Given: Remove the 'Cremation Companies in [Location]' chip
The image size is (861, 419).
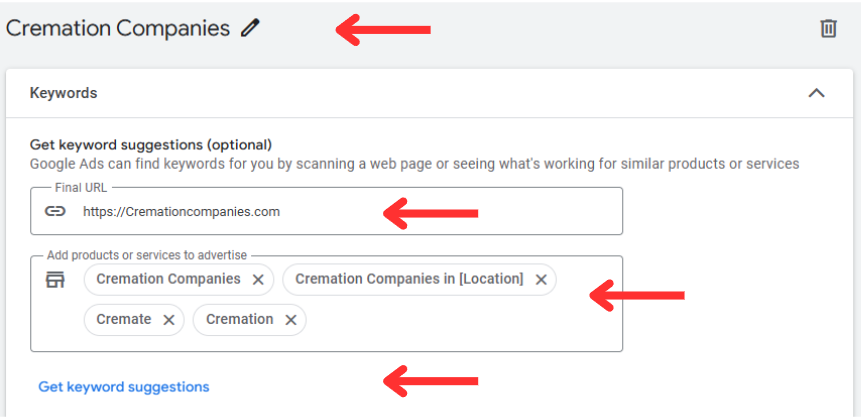Looking at the screenshot, I should [541, 280].
